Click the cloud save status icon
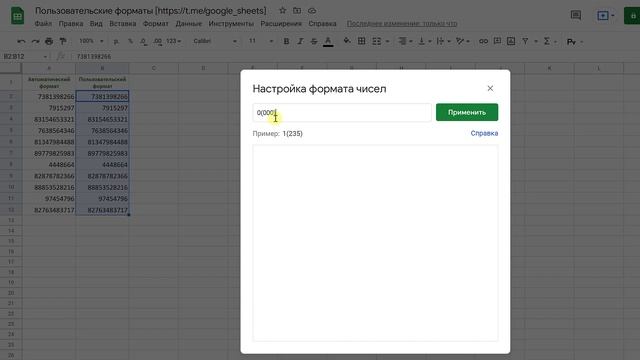Viewport: 640px width, 360px height. click(x=312, y=11)
